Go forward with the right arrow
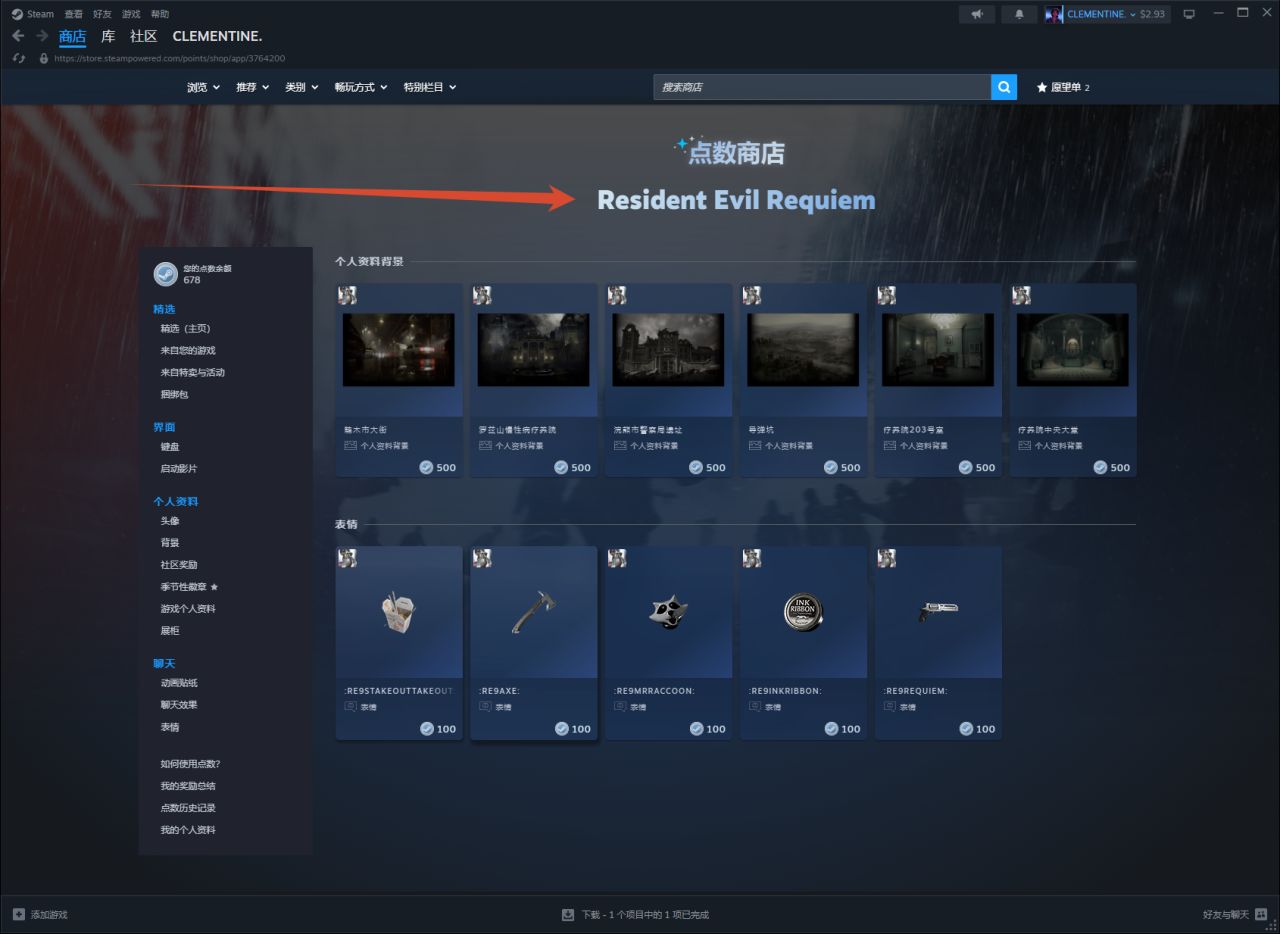Viewport: 1280px width, 934px height. [42, 36]
